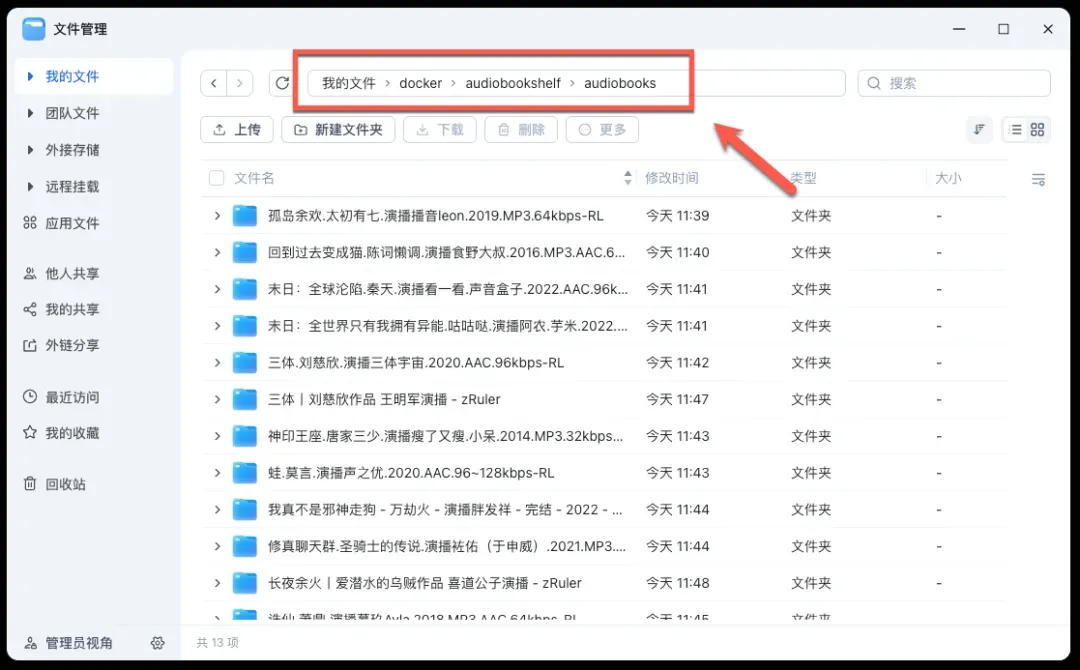Tick the select-all checkbox beside 文件名
This screenshot has height=670, width=1080.
[x=216, y=178]
